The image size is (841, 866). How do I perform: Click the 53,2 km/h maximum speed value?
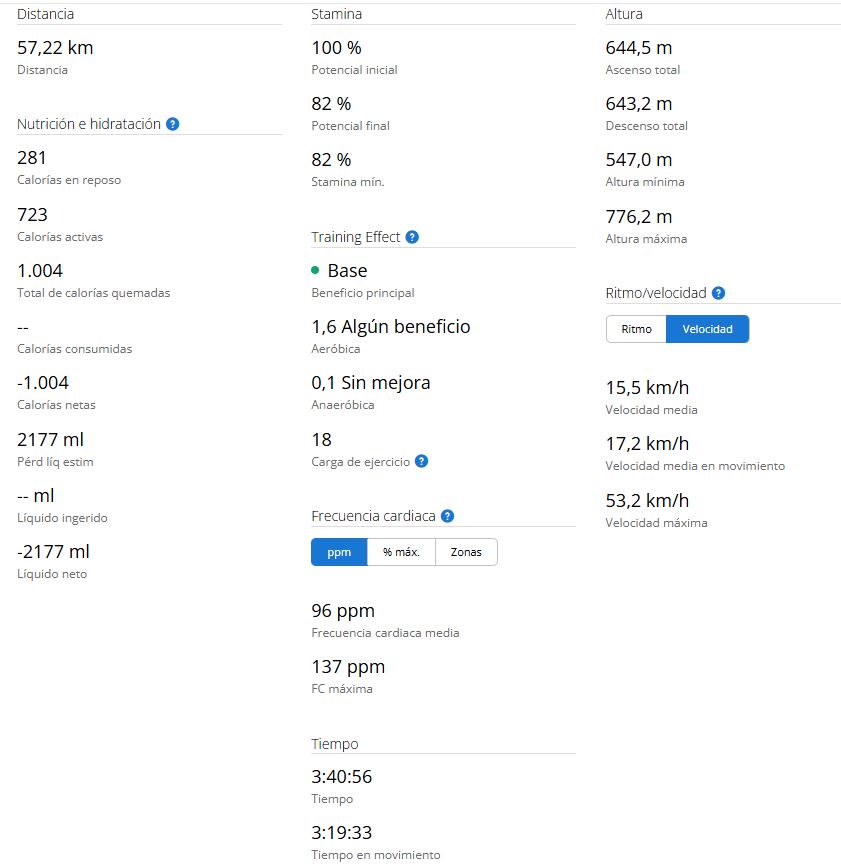coord(647,500)
